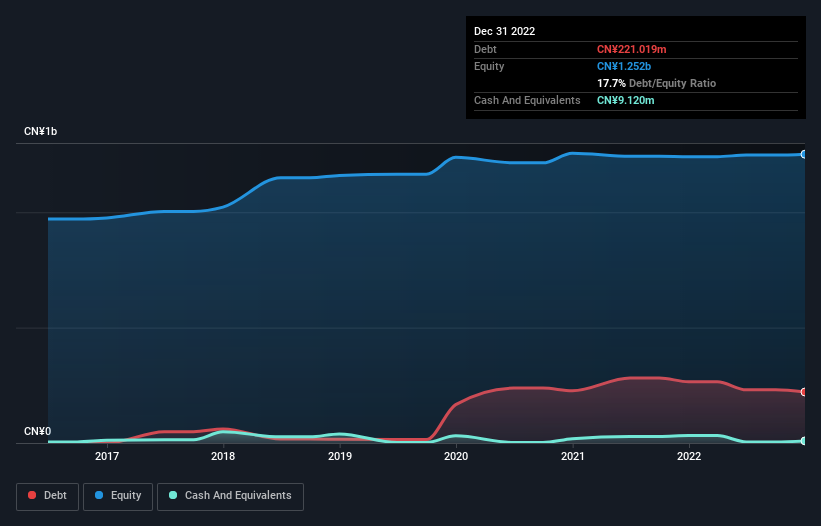Image resolution: width=821 pixels, height=526 pixels.
Task: Toggle the Cash And Equivalents legend button
Action: (230, 496)
